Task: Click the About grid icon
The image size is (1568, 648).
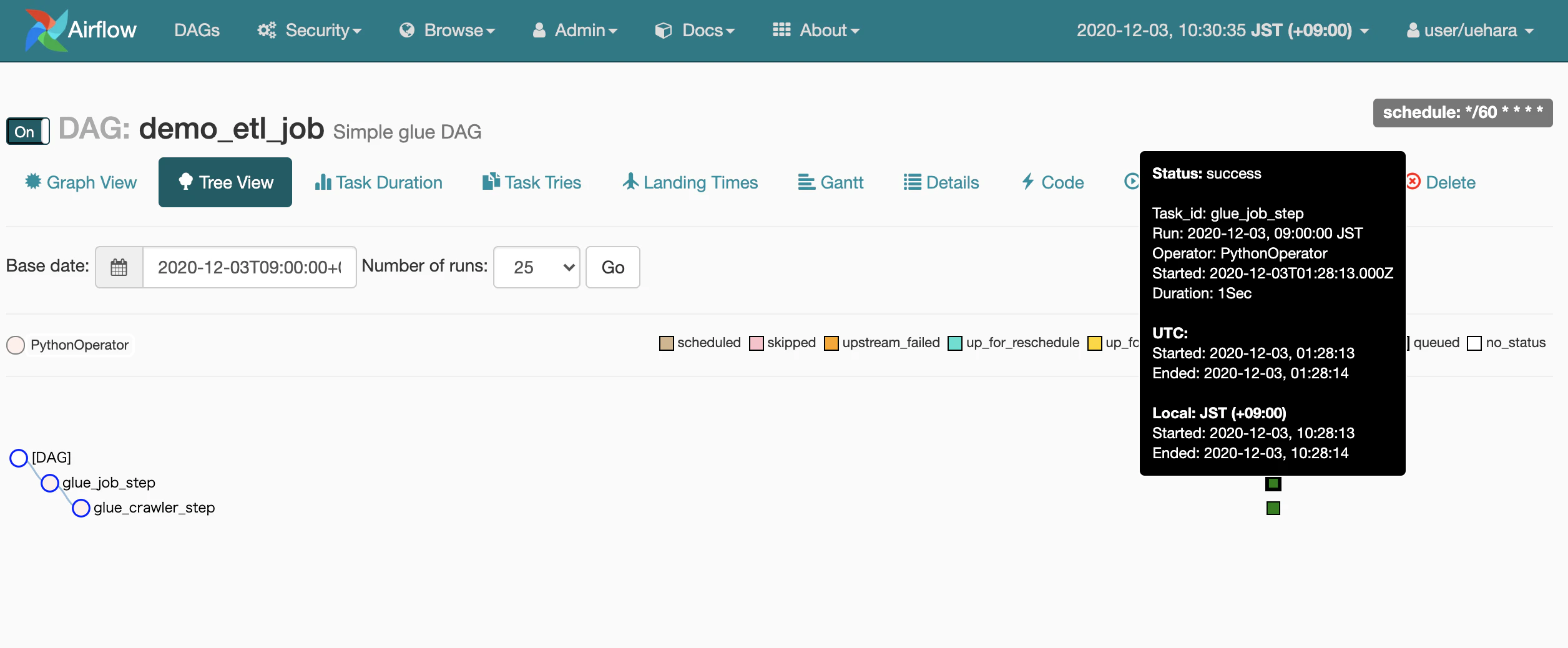Action: click(782, 29)
